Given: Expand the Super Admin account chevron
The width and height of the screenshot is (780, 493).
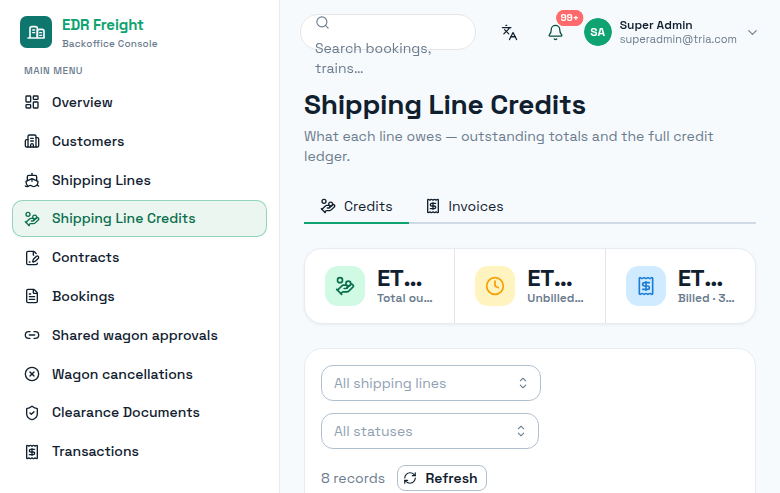Looking at the screenshot, I should [x=752, y=32].
